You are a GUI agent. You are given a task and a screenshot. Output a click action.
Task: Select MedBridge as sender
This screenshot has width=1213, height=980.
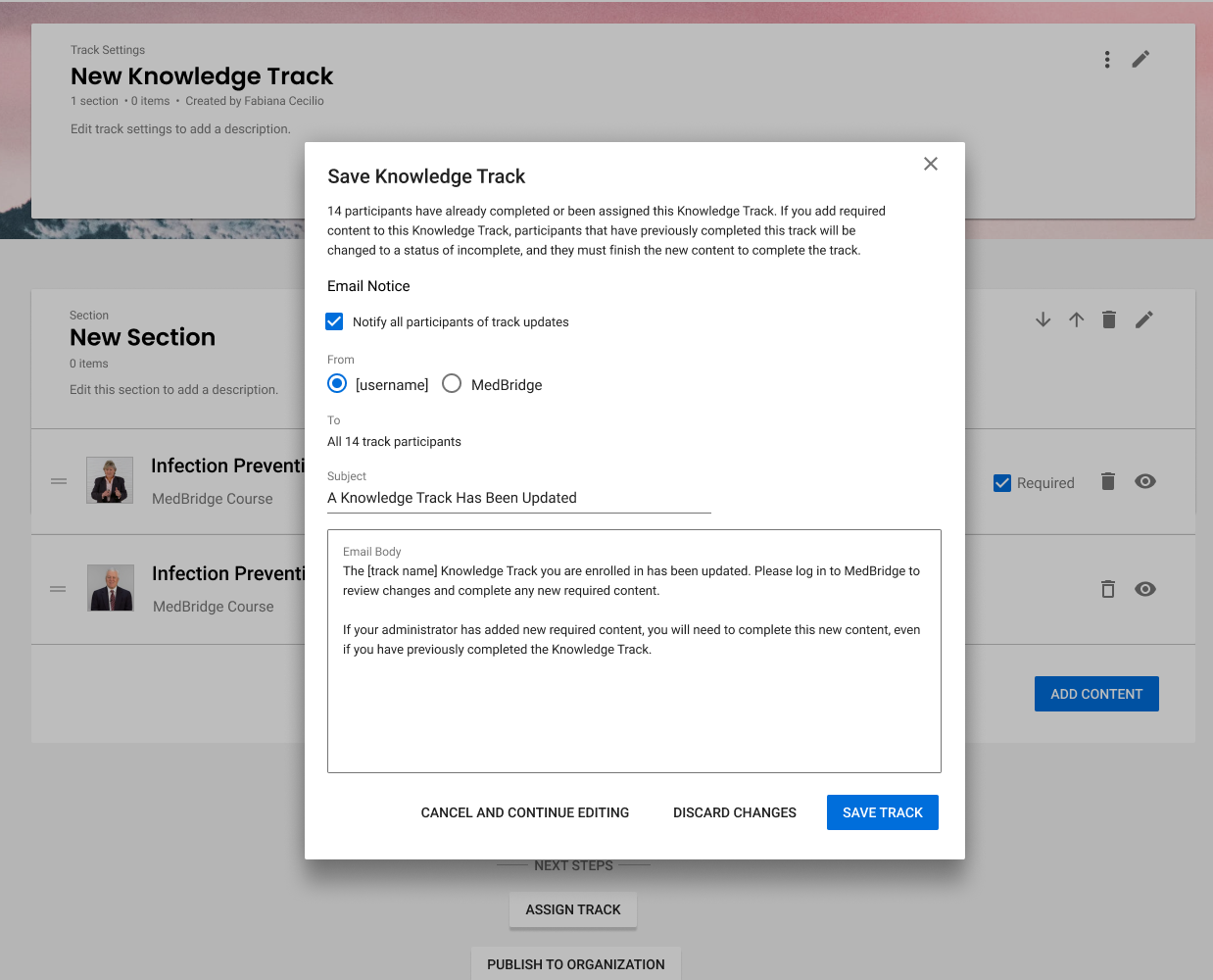[452, 383]
